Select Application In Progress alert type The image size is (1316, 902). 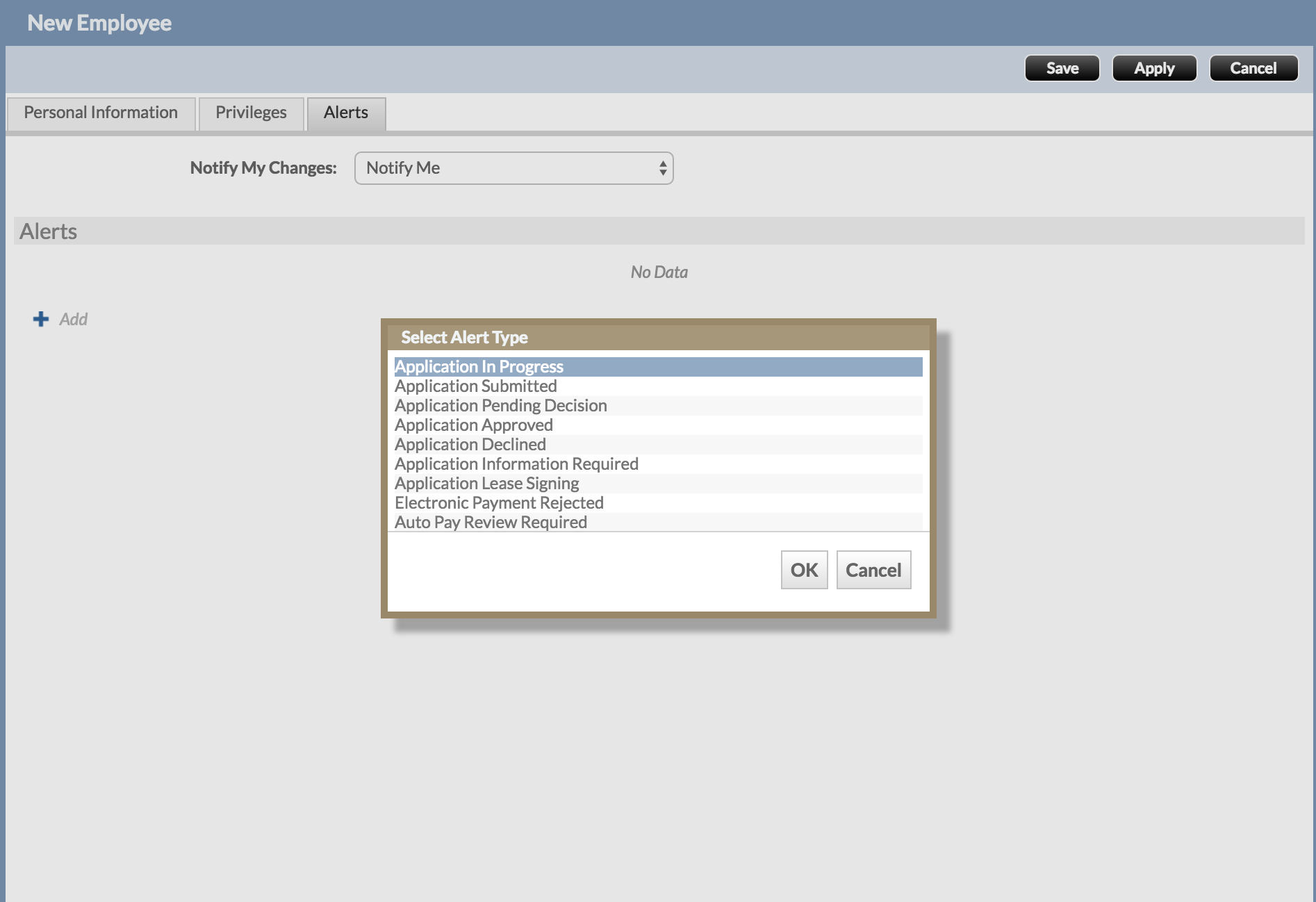479,367
